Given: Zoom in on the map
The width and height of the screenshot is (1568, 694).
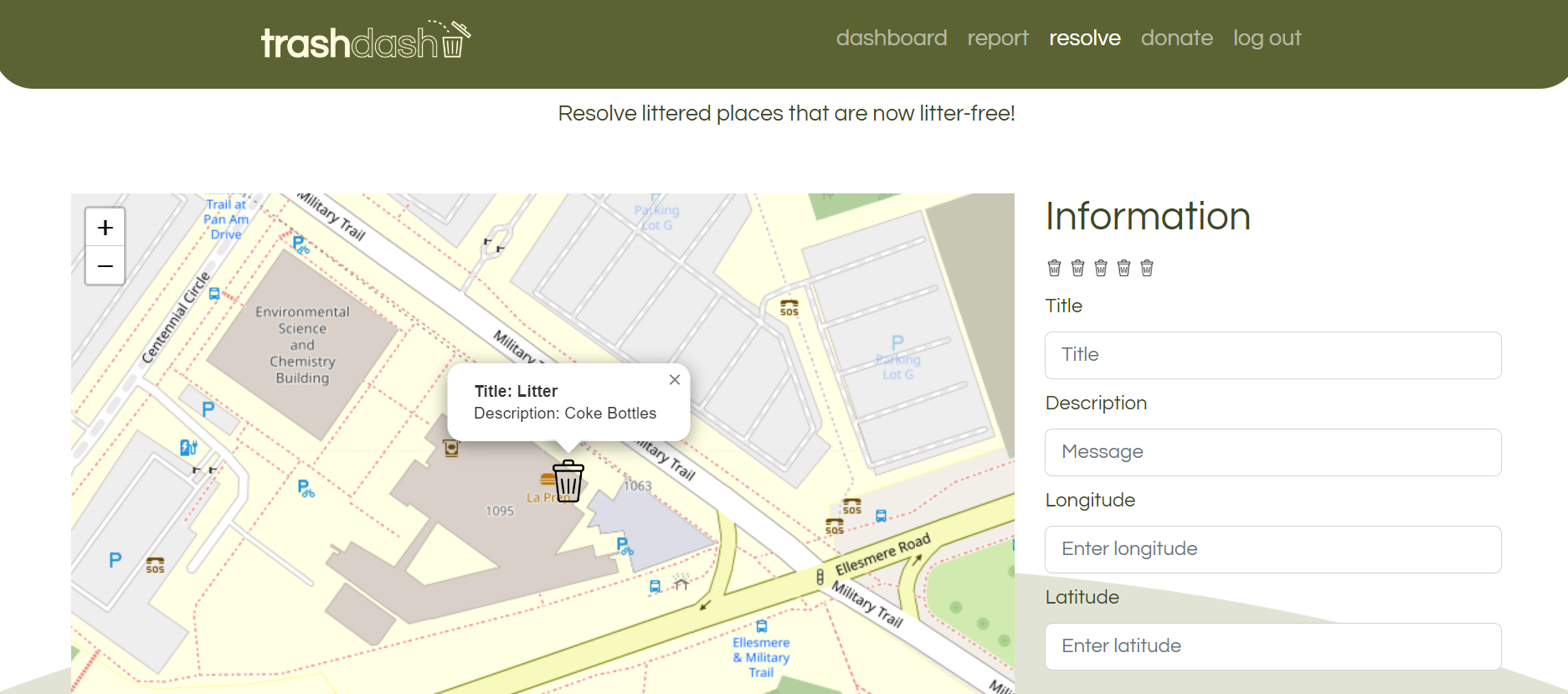Looking at the screenshot, I should (105, 227).
